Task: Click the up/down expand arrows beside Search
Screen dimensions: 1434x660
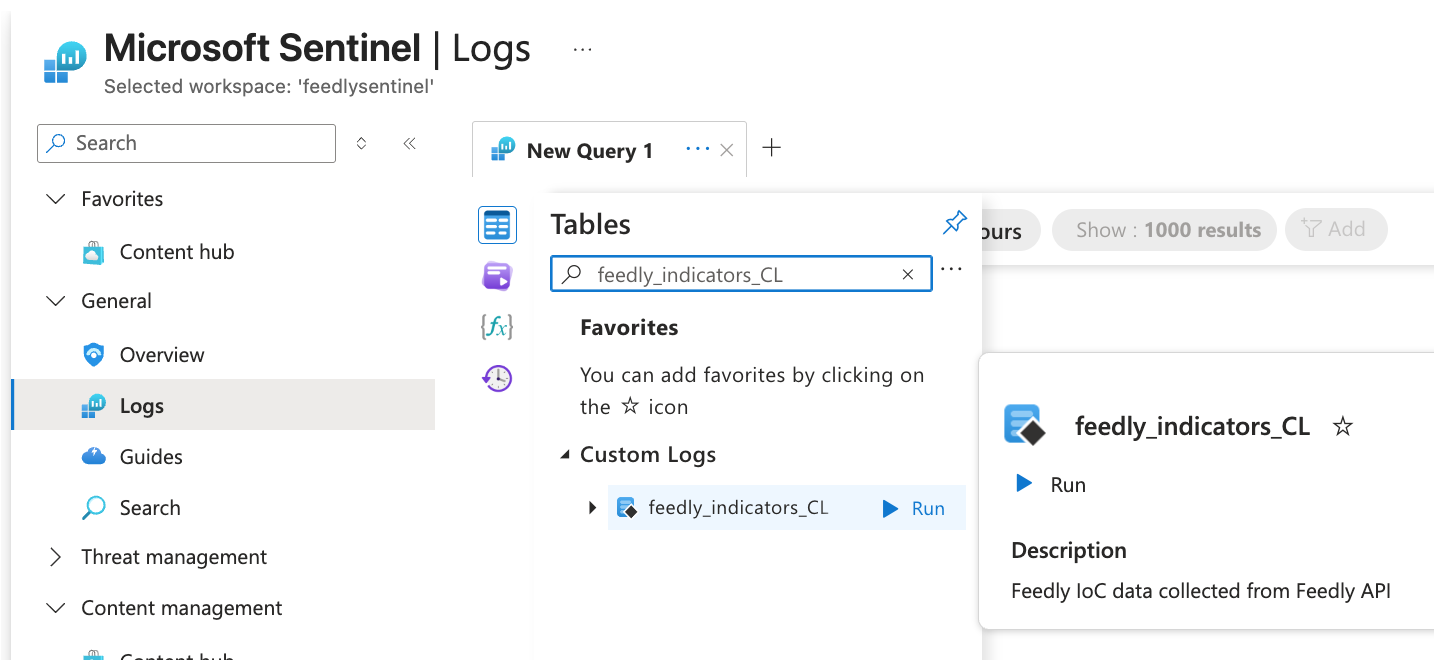Action: click(x=362, y=144)
